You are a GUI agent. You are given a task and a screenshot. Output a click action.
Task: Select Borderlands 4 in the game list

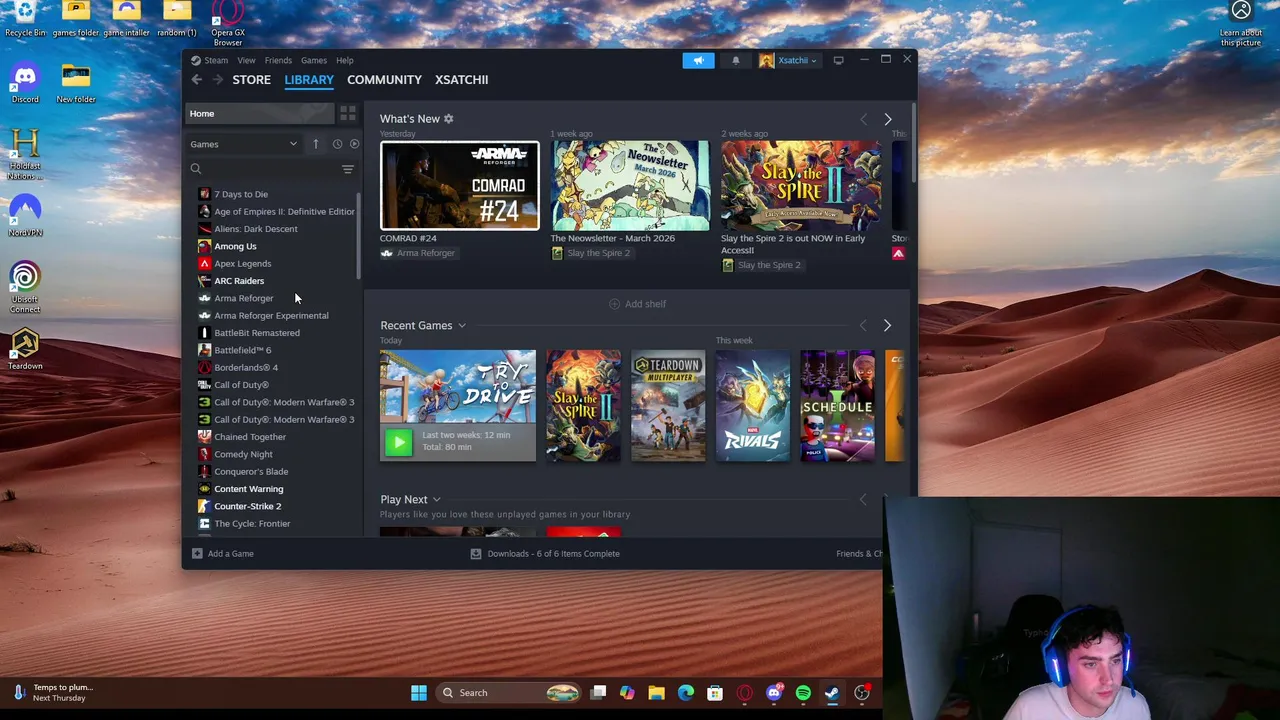coord(246,368)
